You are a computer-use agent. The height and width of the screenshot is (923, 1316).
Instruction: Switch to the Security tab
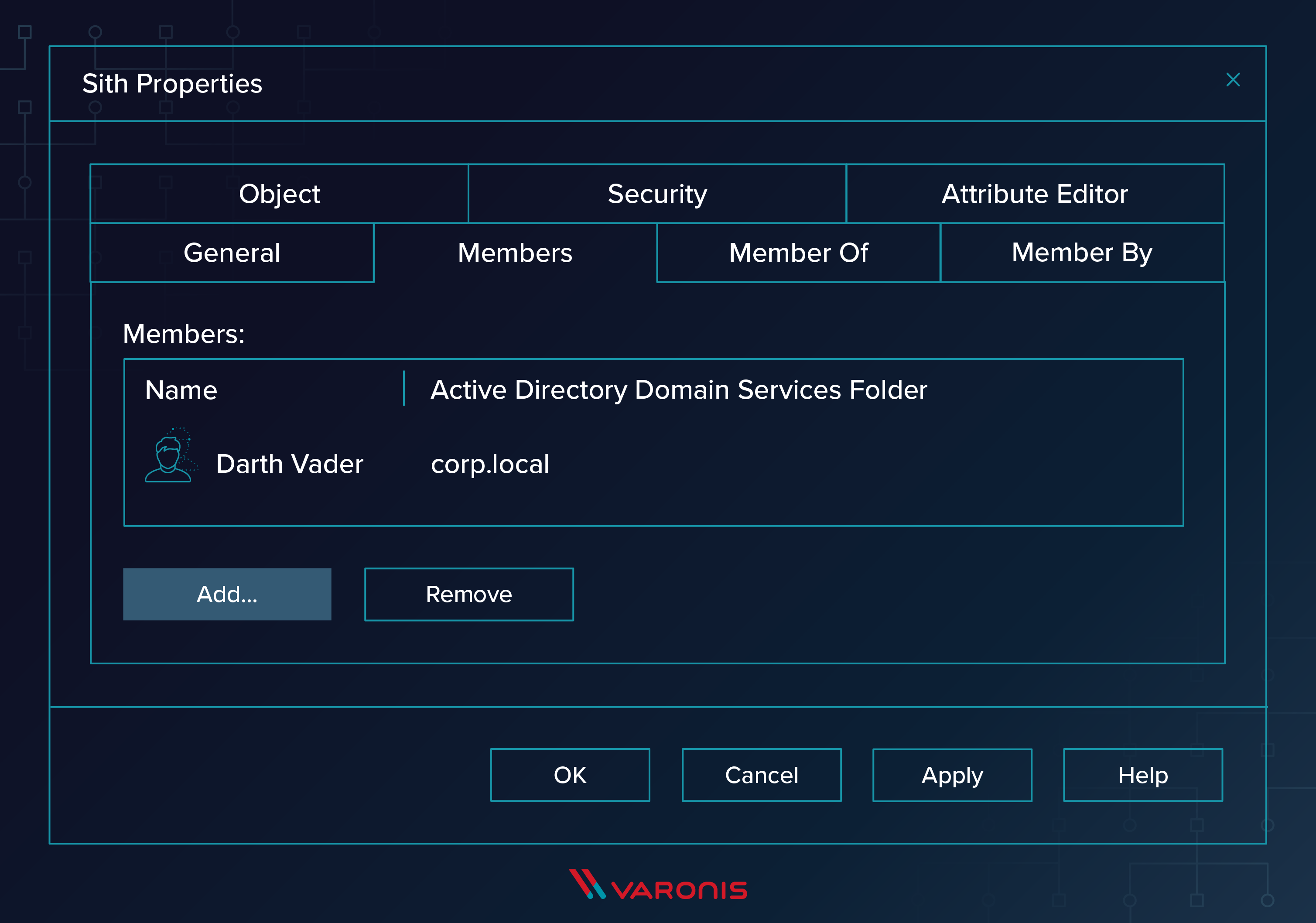point(657,194)
